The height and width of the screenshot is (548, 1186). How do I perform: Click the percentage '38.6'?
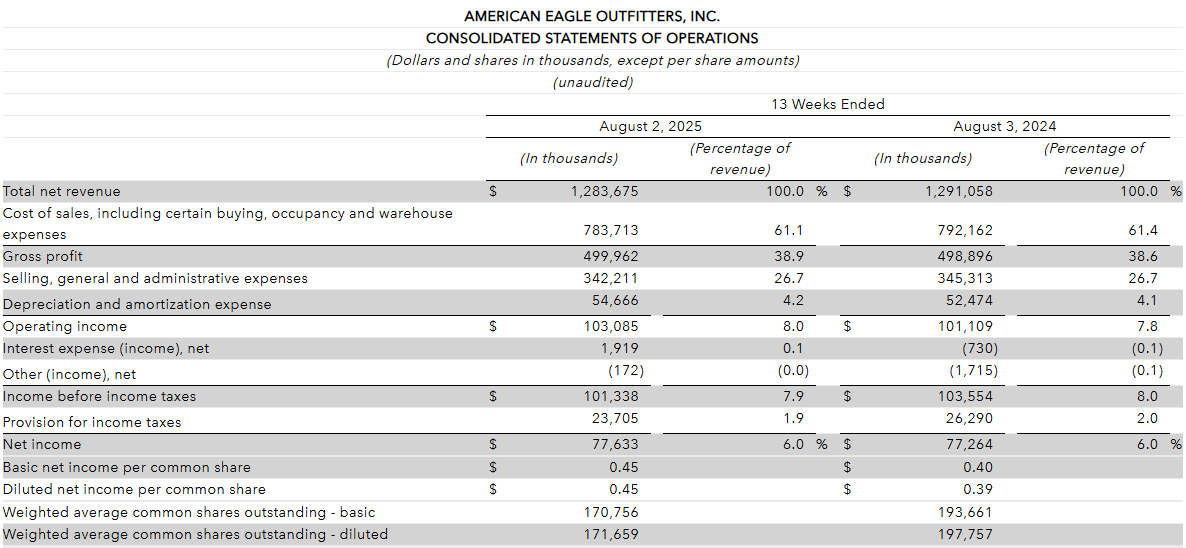coord(1144,256)
